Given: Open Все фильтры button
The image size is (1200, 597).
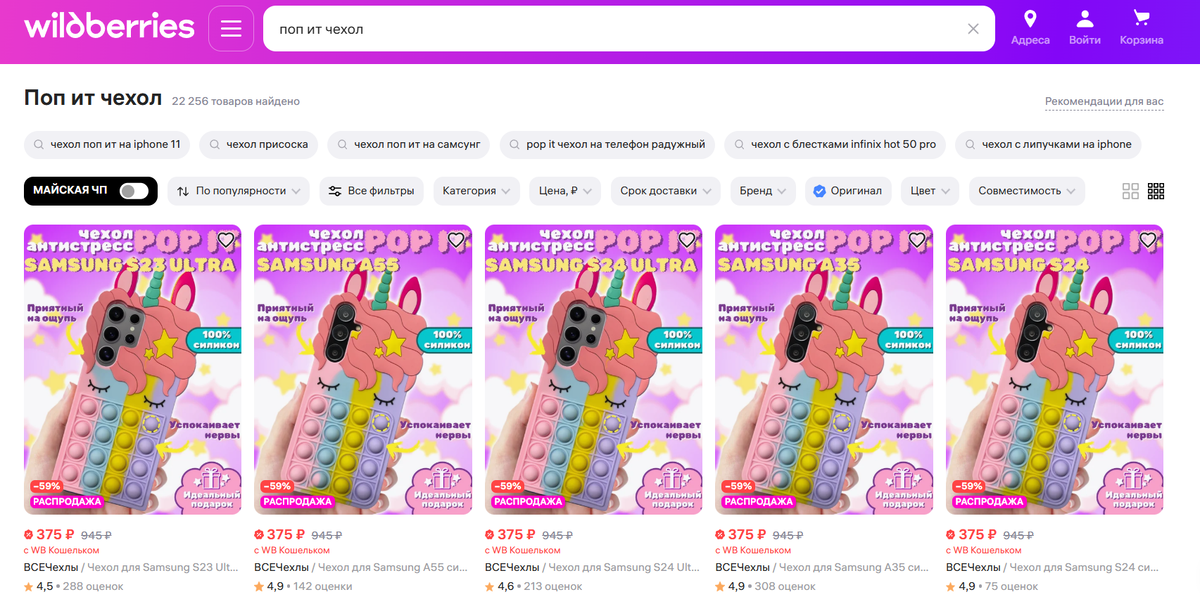Looking at the screenshot, I should (372, 191).
